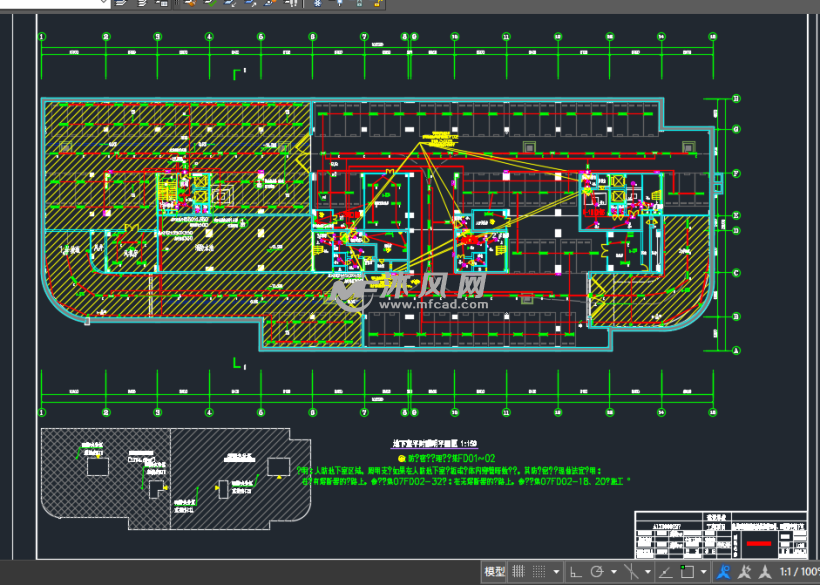Screen dimensions: 820x585
Task: Click the red bar in title block
Action: tap(759, 545)
